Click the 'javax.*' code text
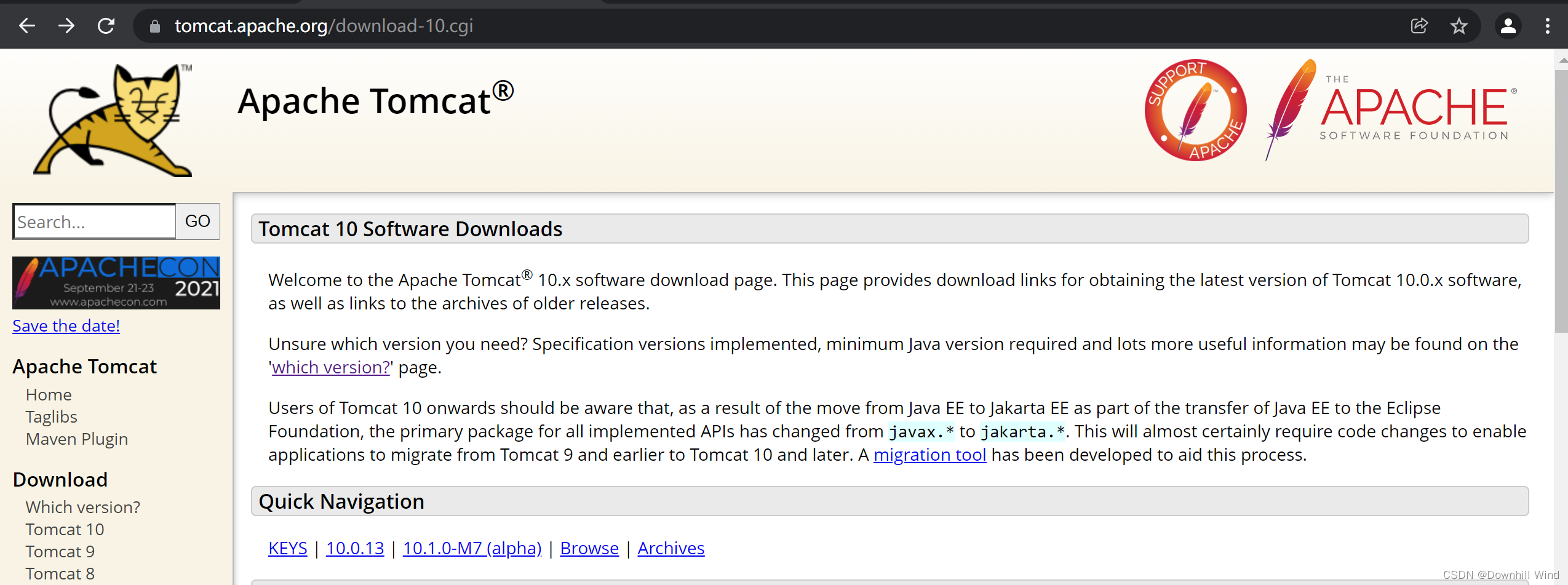This screenshot has height=585, width=1568. pos(921,432)
